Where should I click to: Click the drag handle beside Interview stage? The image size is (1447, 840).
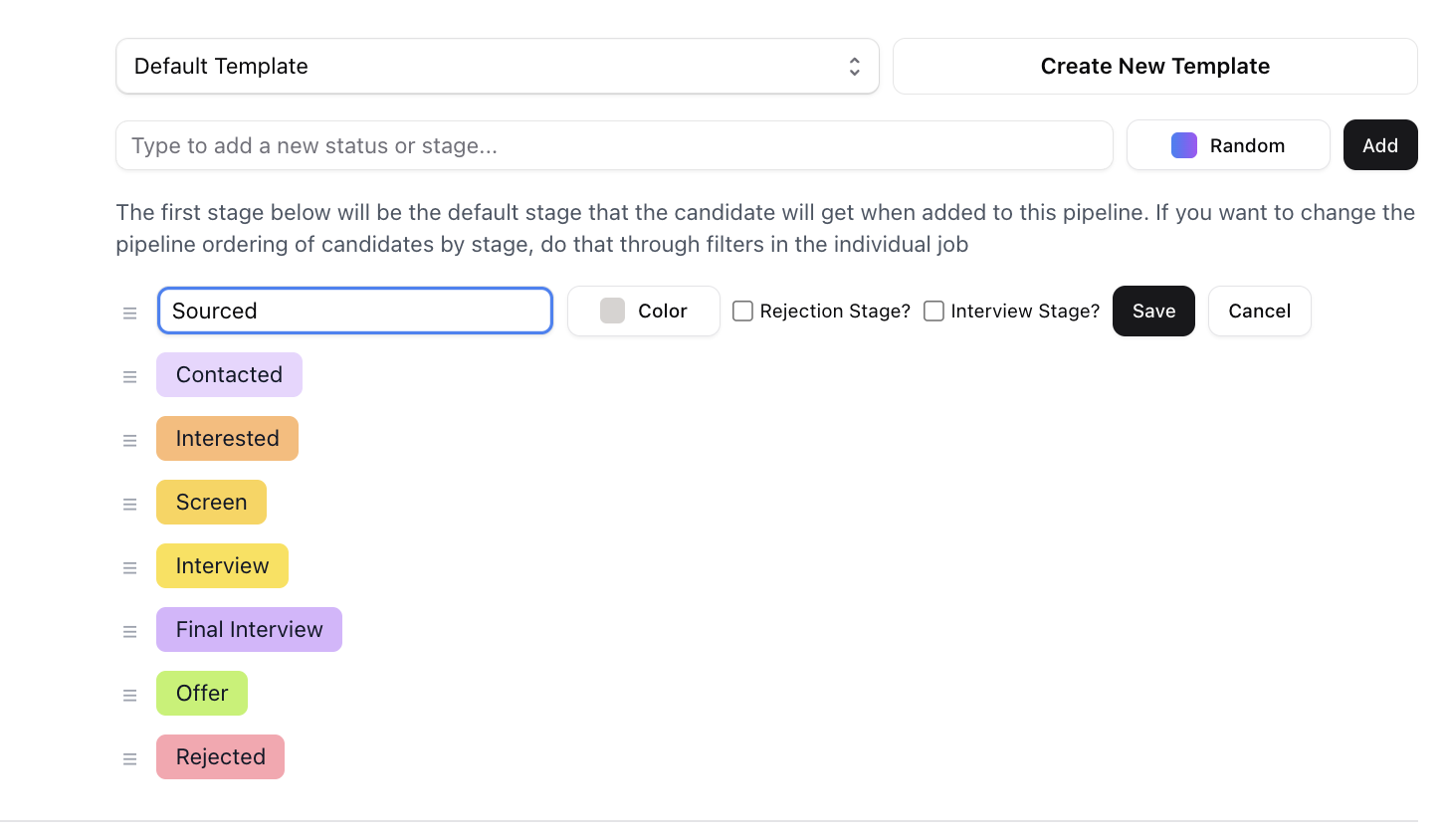pos(129,568)
